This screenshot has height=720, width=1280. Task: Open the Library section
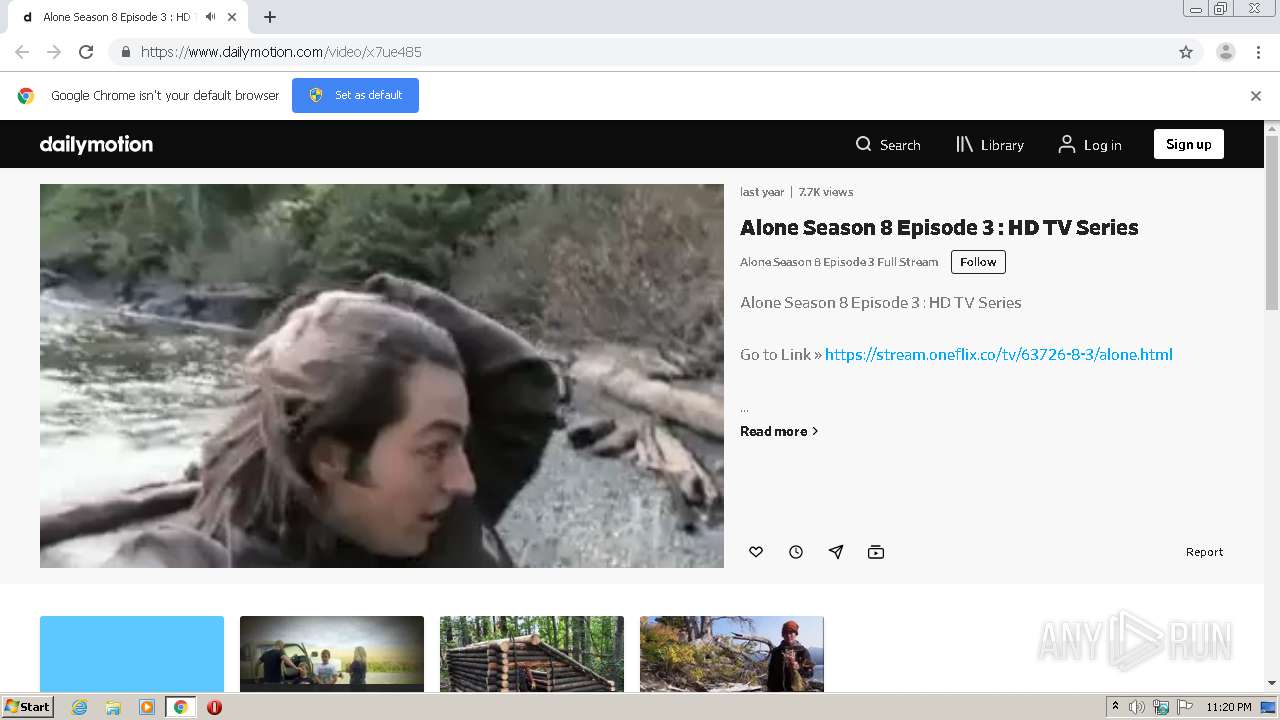click(990, 144)
